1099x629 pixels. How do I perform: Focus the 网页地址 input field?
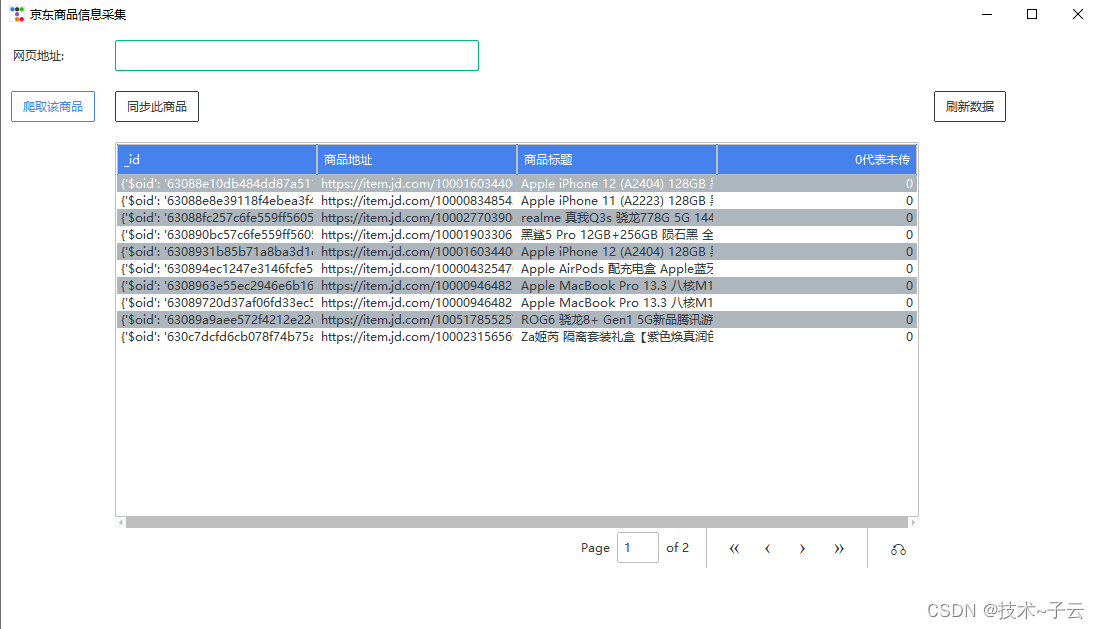[x=297, y=55]
